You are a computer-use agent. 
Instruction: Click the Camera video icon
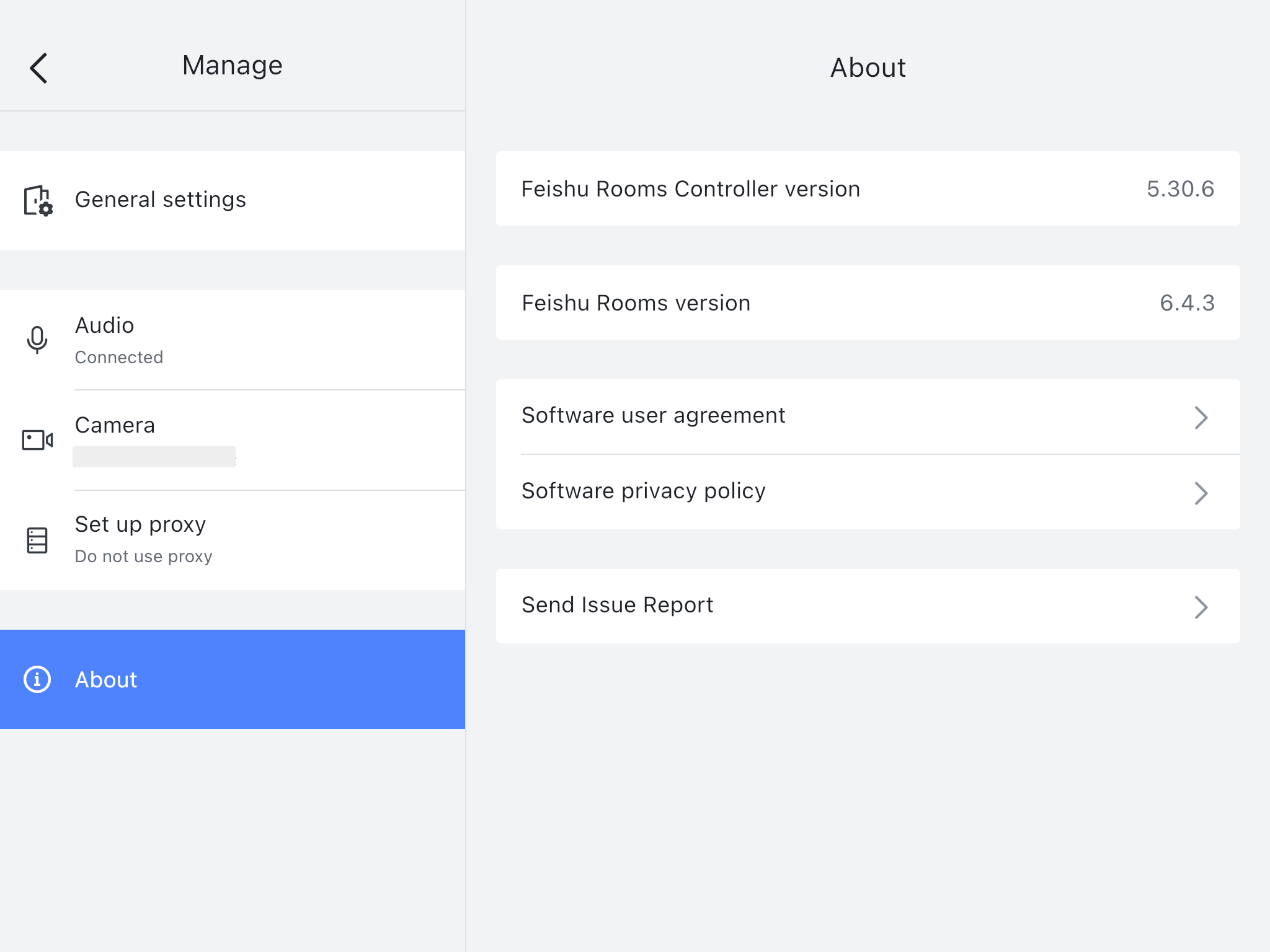pos(37,440)
